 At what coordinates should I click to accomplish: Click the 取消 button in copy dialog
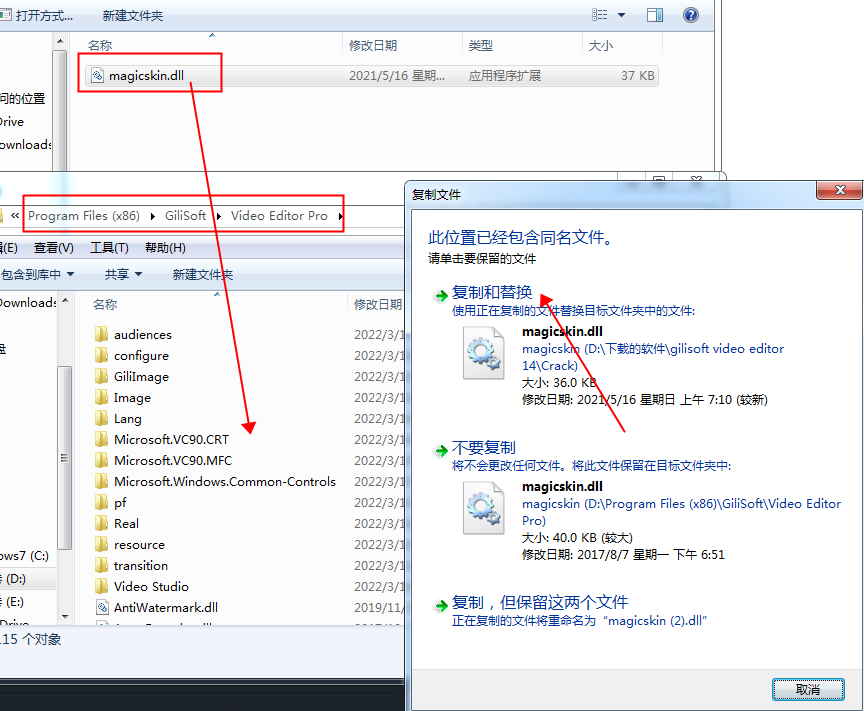tap(808, 690)
